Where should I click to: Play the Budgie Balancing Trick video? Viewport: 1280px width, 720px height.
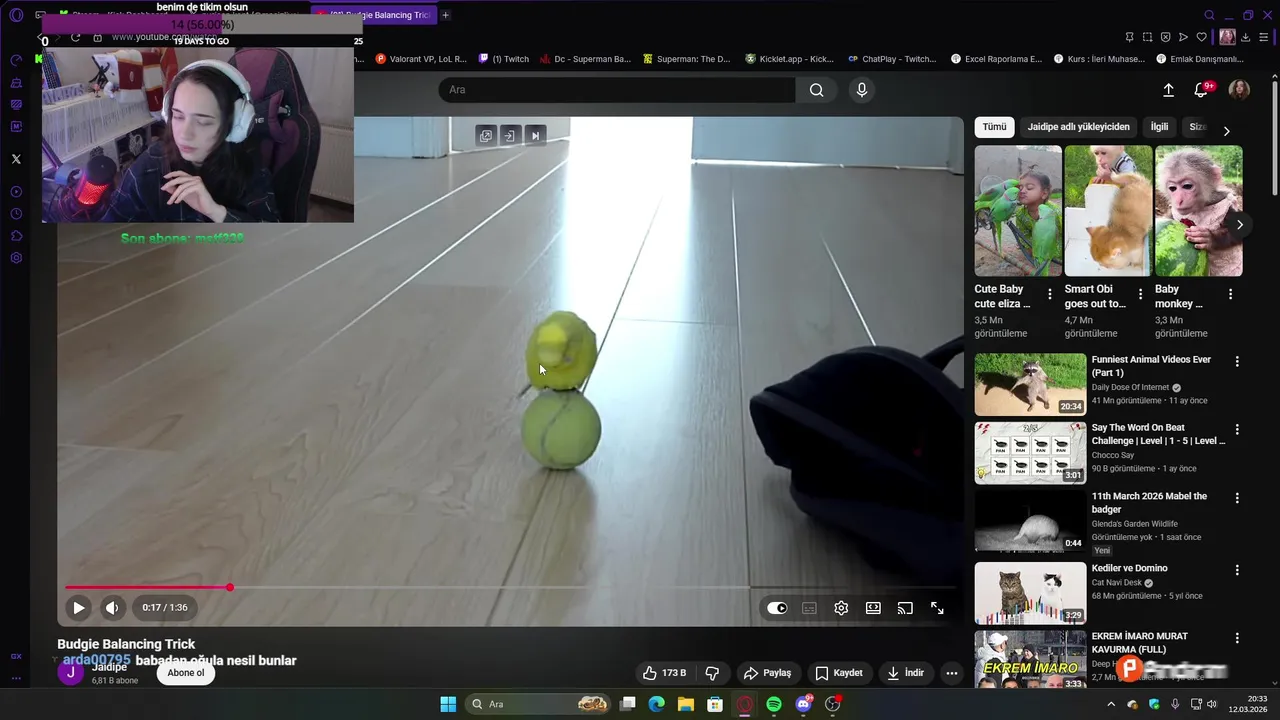pos(78,607)
